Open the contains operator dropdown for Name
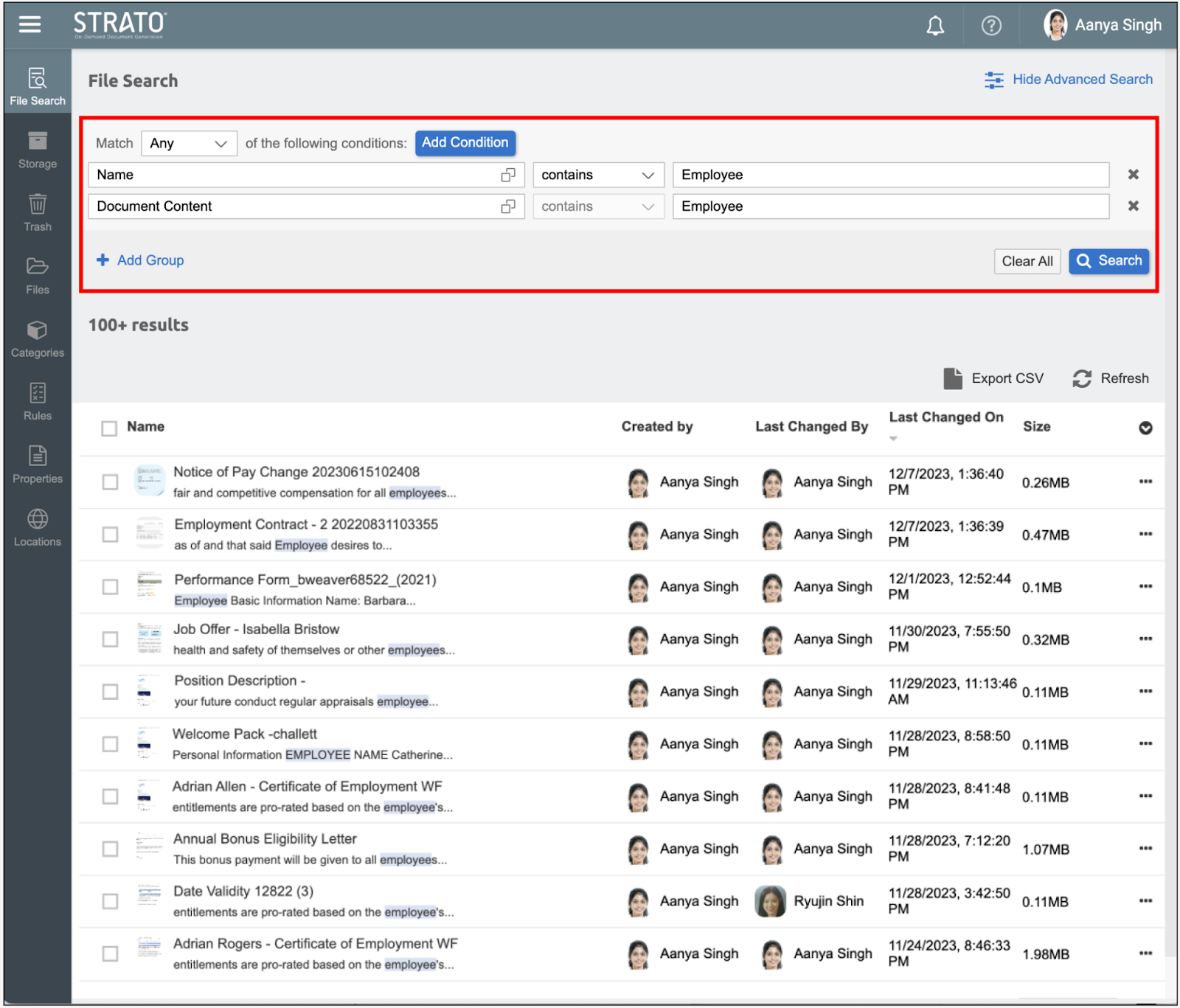The image size is (1180, 1008). tap(597, 175)
